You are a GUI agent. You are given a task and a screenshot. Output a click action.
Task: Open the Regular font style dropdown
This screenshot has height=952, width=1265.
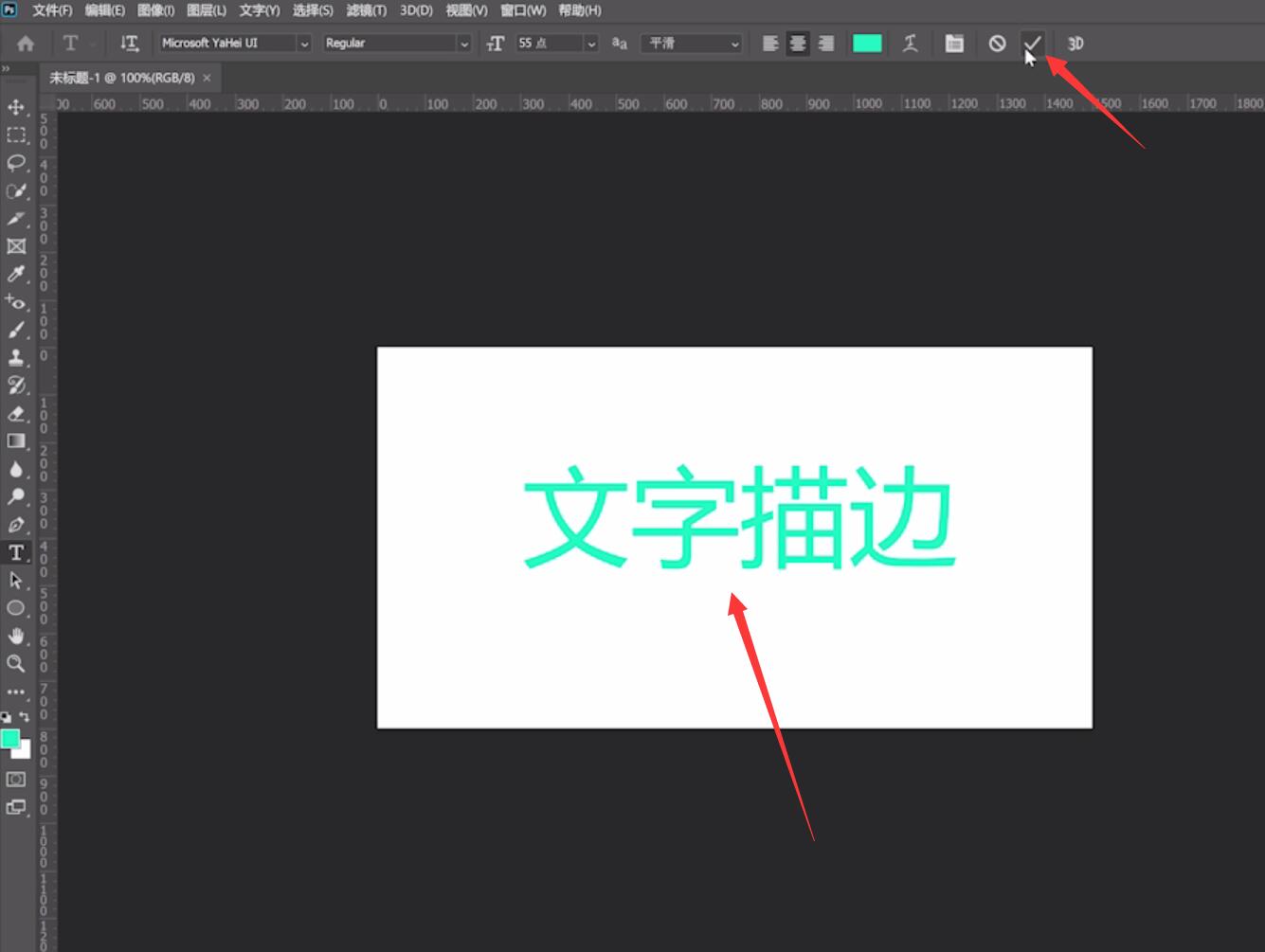pyautogui.click(x=463, y=44)
